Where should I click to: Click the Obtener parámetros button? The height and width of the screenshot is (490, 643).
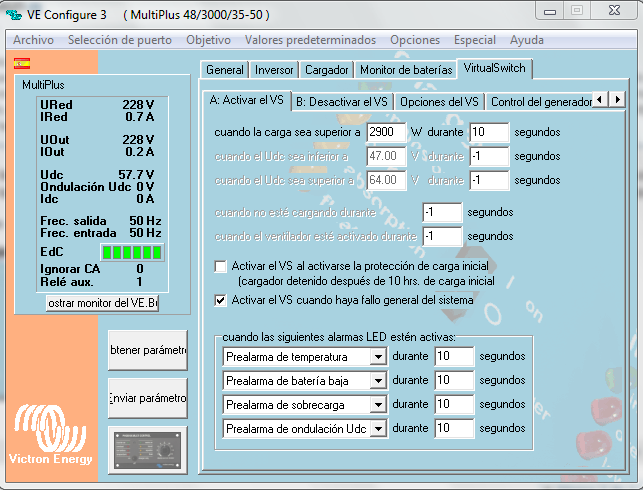tap(148, 350)
